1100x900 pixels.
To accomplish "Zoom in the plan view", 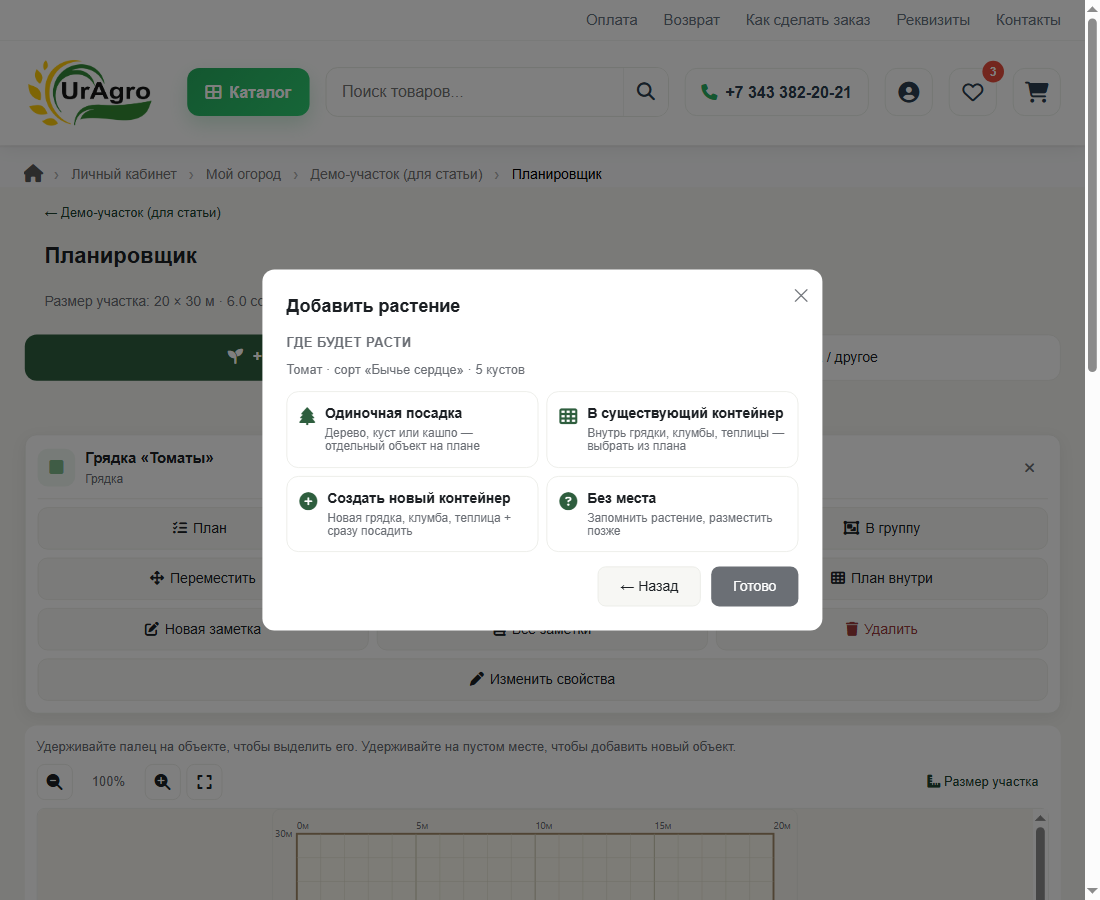I will coord(163,781).
